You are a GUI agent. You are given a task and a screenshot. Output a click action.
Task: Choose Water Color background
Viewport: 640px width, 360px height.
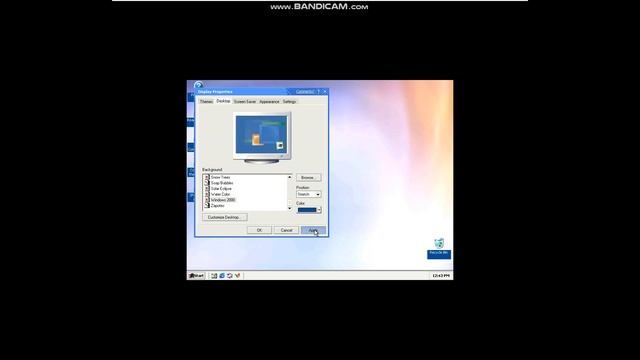point(220,194)
